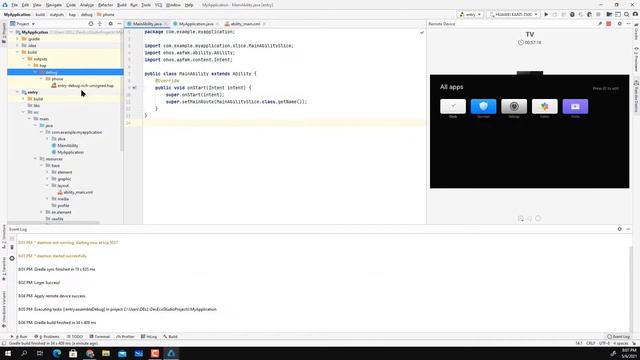Open the Profiler tool window
Screen dimensions: 640x360
click(x=125, y=337)
